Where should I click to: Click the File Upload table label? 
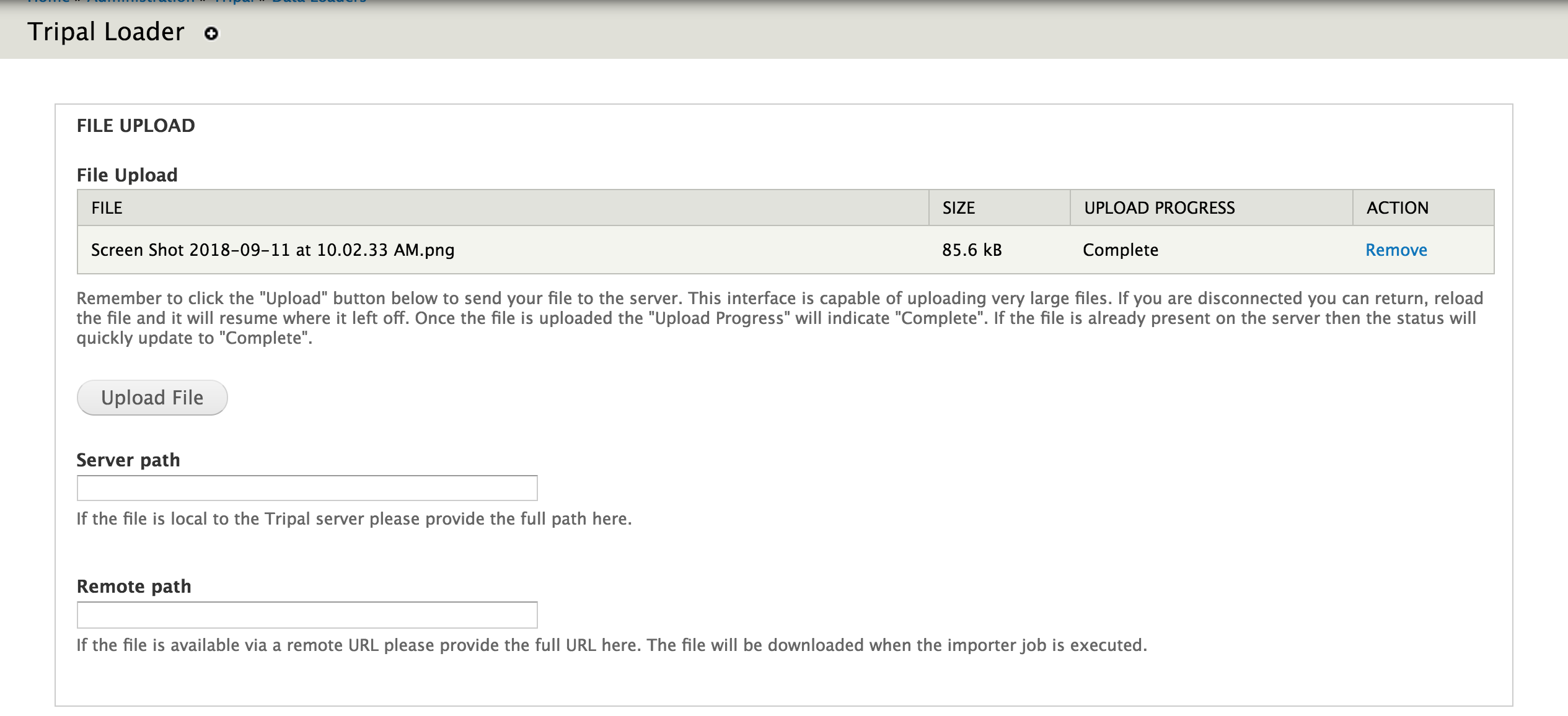coord(127,175)
